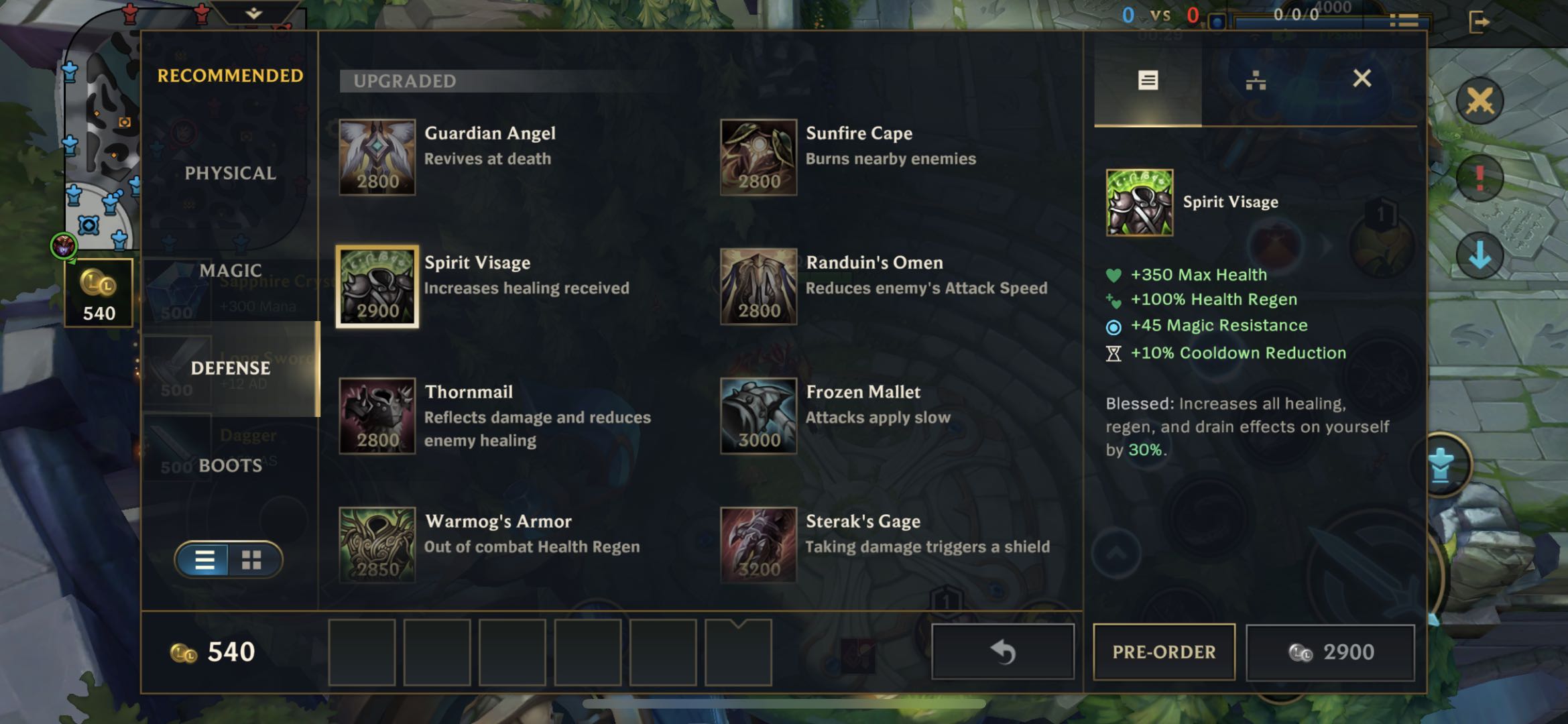Screen dimensions: 1568x724
Task: Pick the Frozen Mallet item icon
Action: (x=758, y=416)
